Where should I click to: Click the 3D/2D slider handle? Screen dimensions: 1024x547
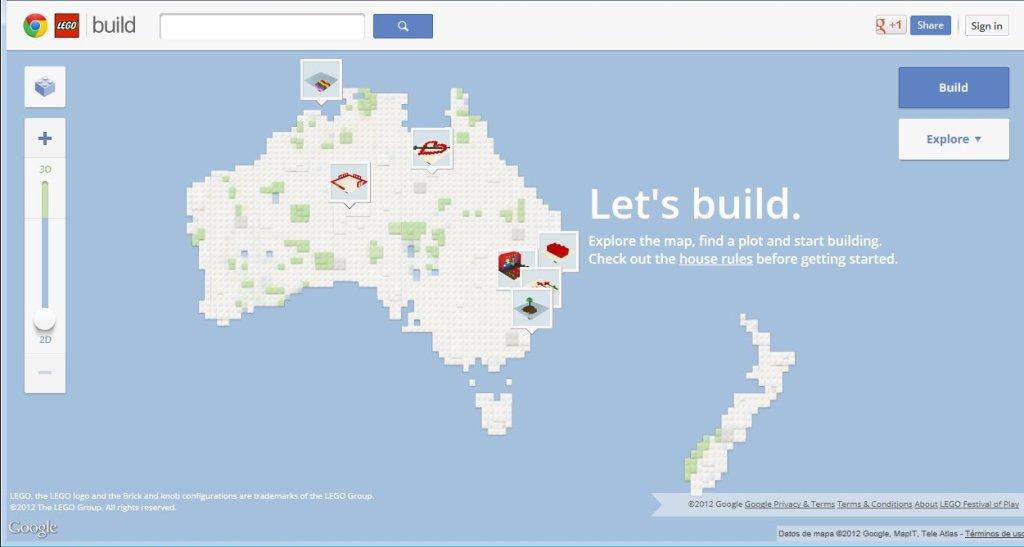tap(45, 319)
